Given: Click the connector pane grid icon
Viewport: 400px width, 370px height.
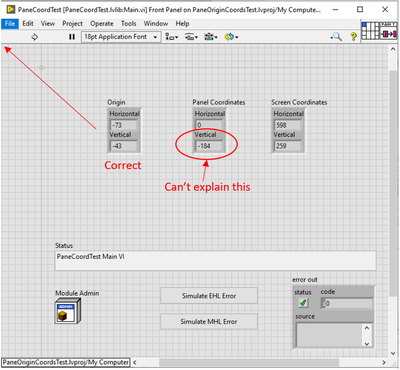Looking at the screenshot, I should [x=371, y=30].
